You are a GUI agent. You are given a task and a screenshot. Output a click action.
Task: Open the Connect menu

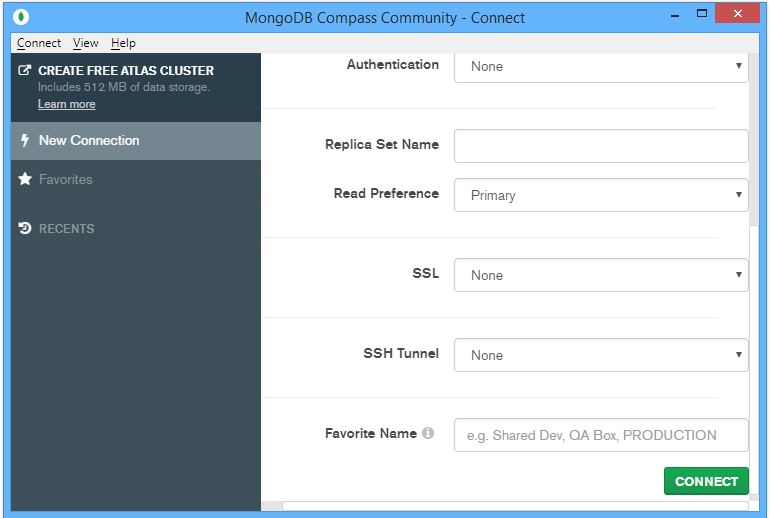pos(39,43)
